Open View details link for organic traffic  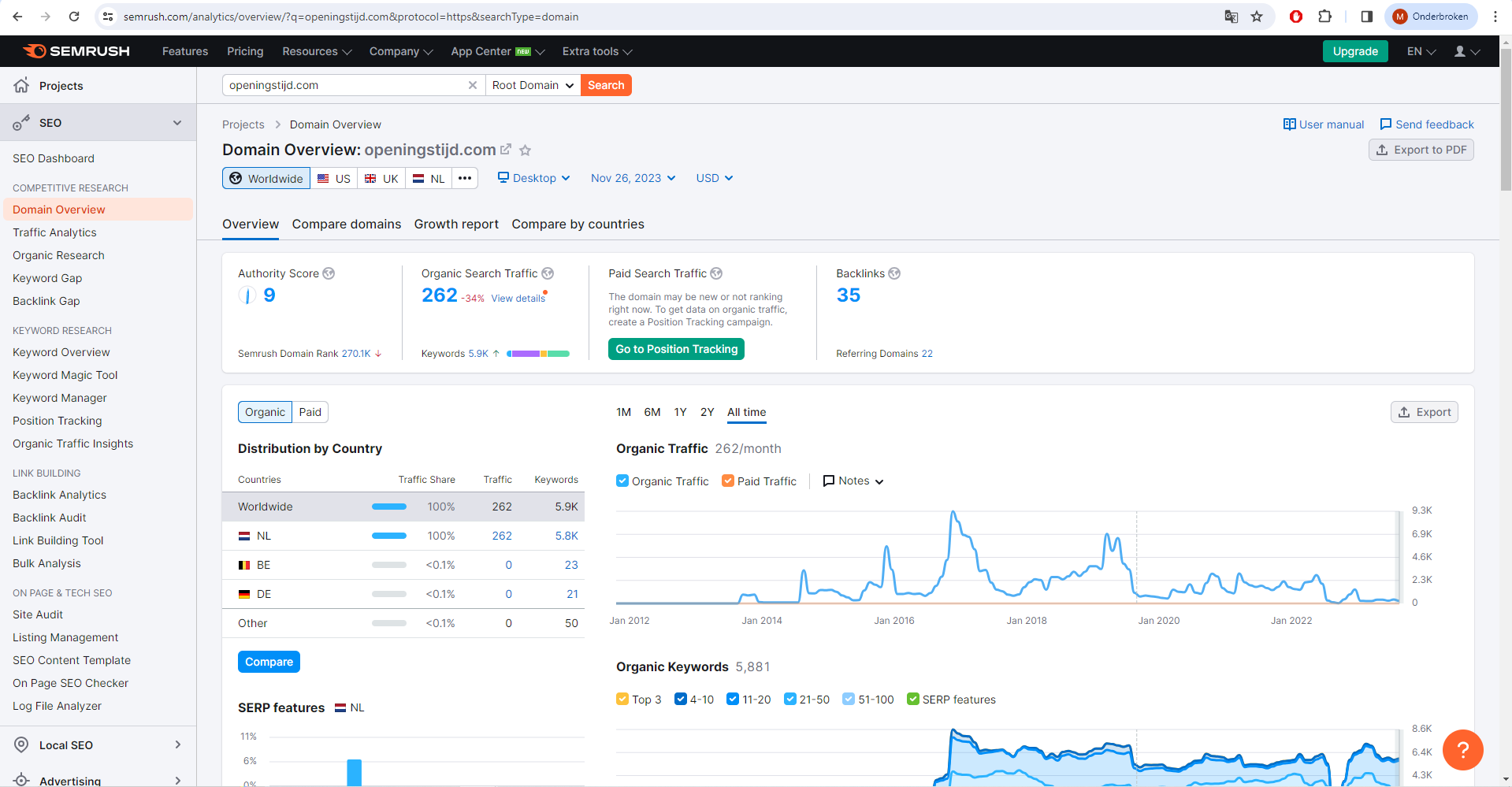pyautogui.click(x=518, y=298)
